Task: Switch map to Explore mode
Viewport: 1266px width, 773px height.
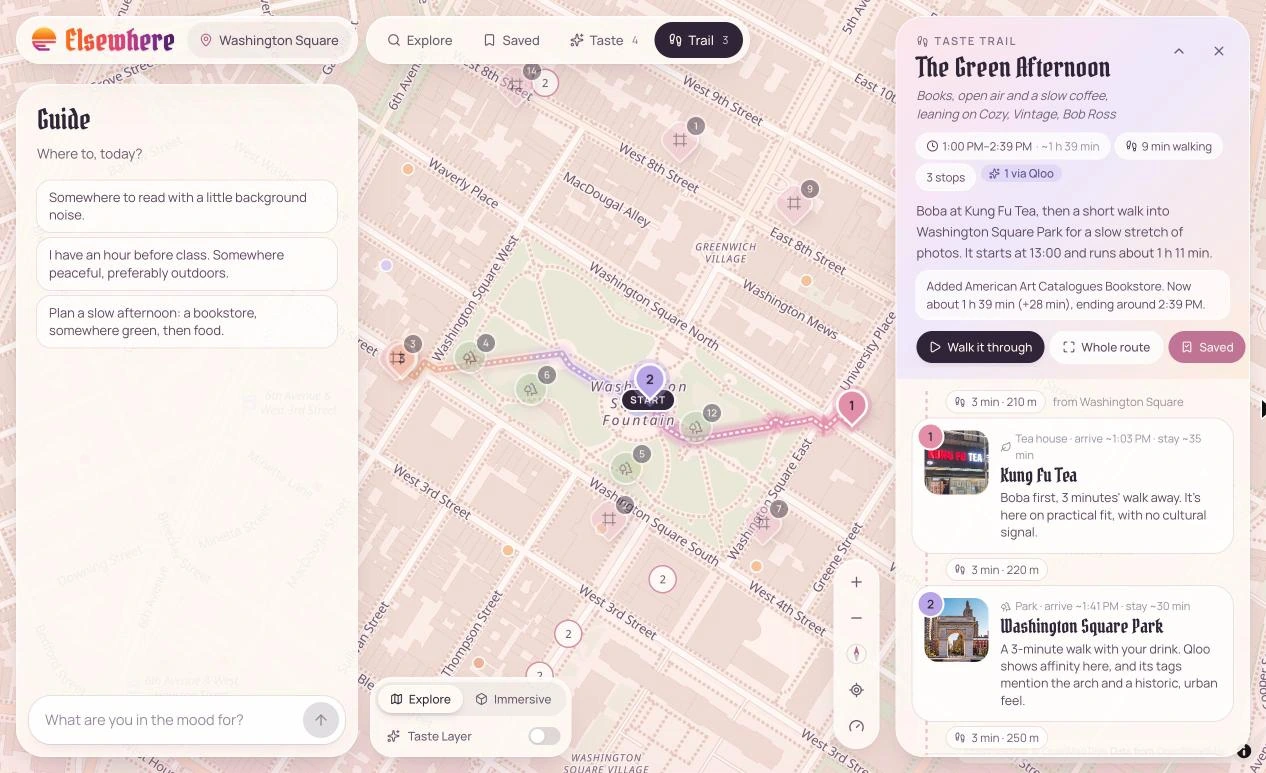Action: (x=420, y=699)
